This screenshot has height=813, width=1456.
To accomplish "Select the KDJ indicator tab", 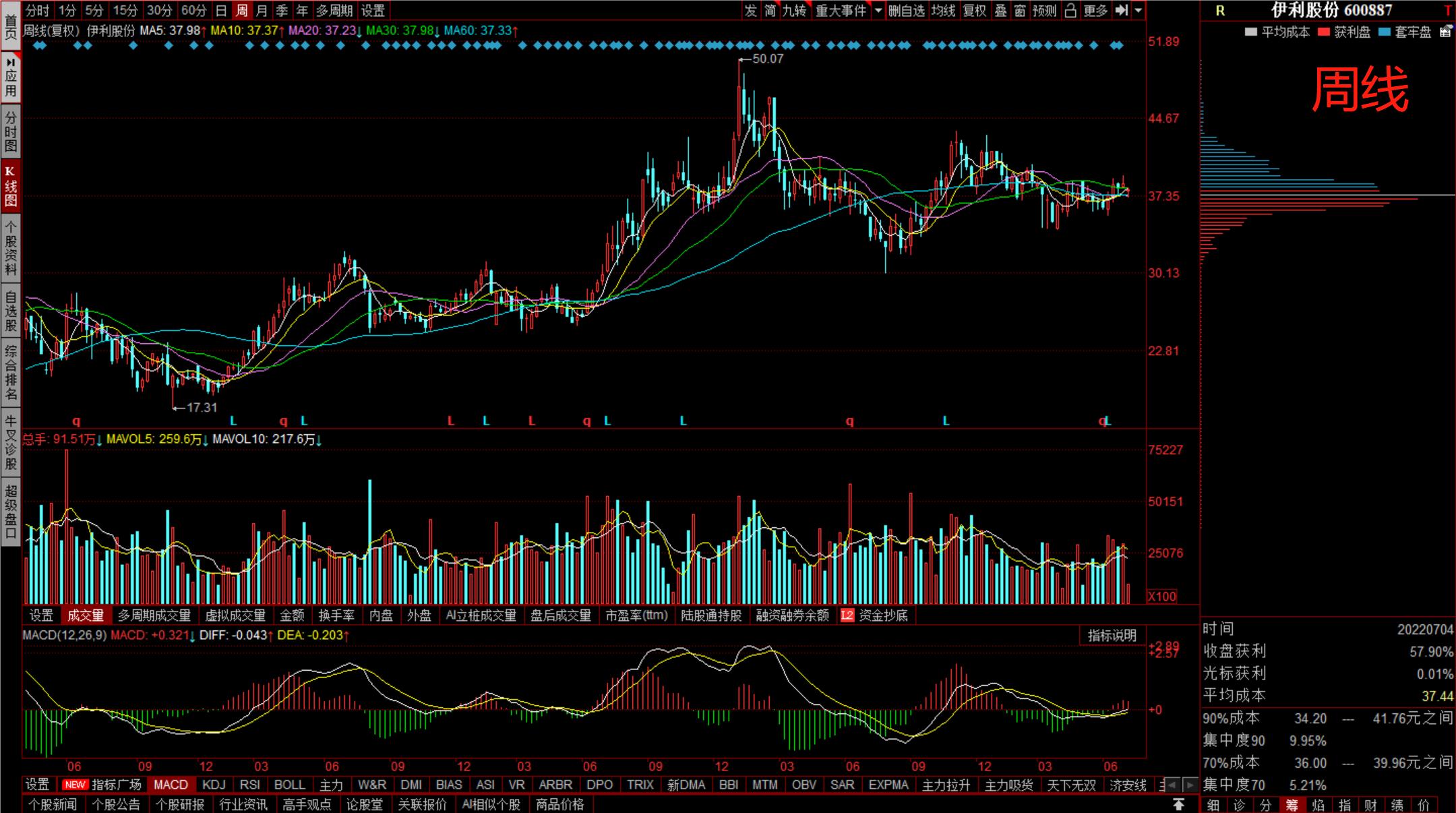I will [x=214, y=785].
